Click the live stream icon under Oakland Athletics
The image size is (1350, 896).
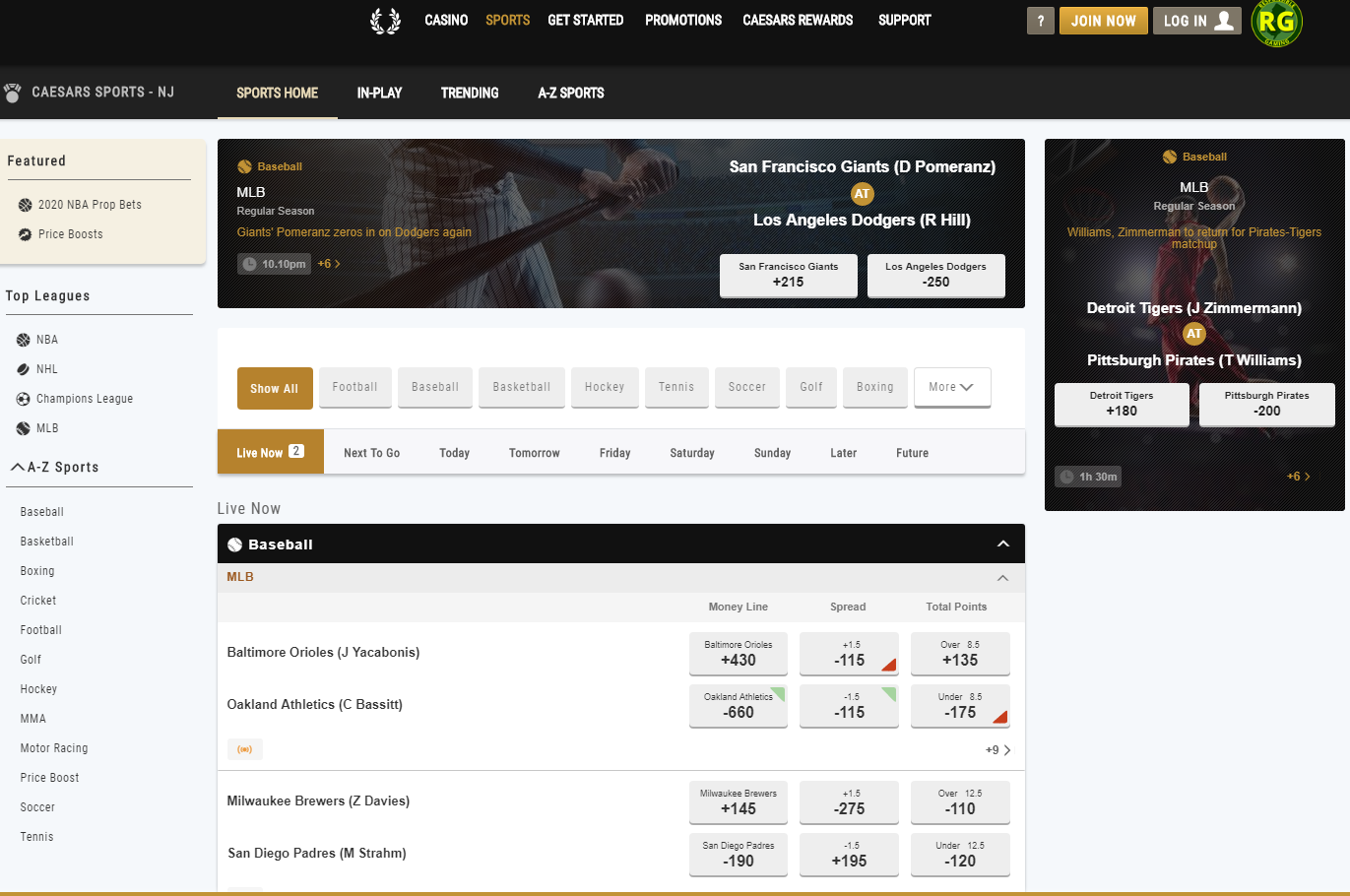click(x=245, y=749)
